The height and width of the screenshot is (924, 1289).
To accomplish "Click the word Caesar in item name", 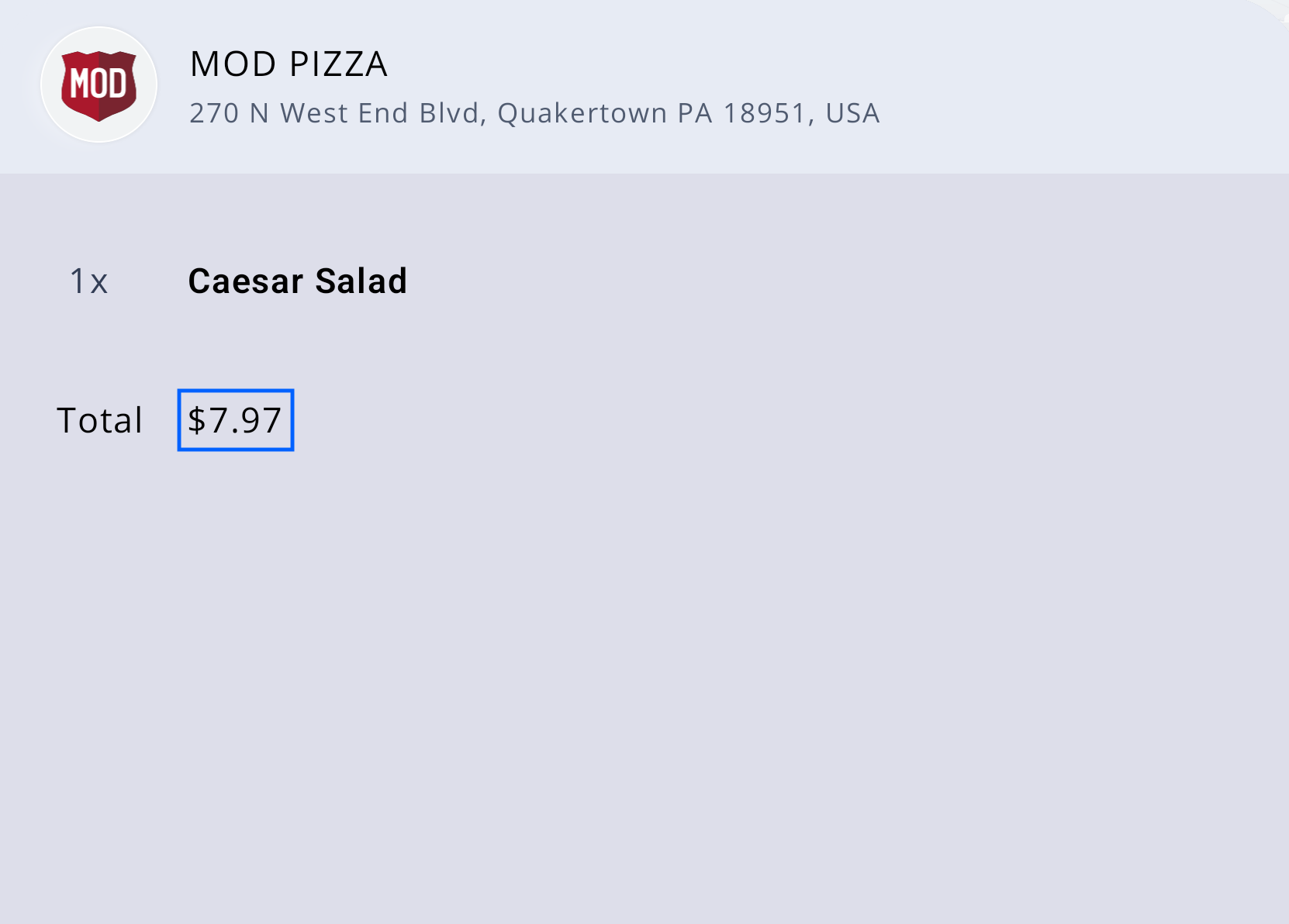I will pyautogui.click(x=246, y=281).
